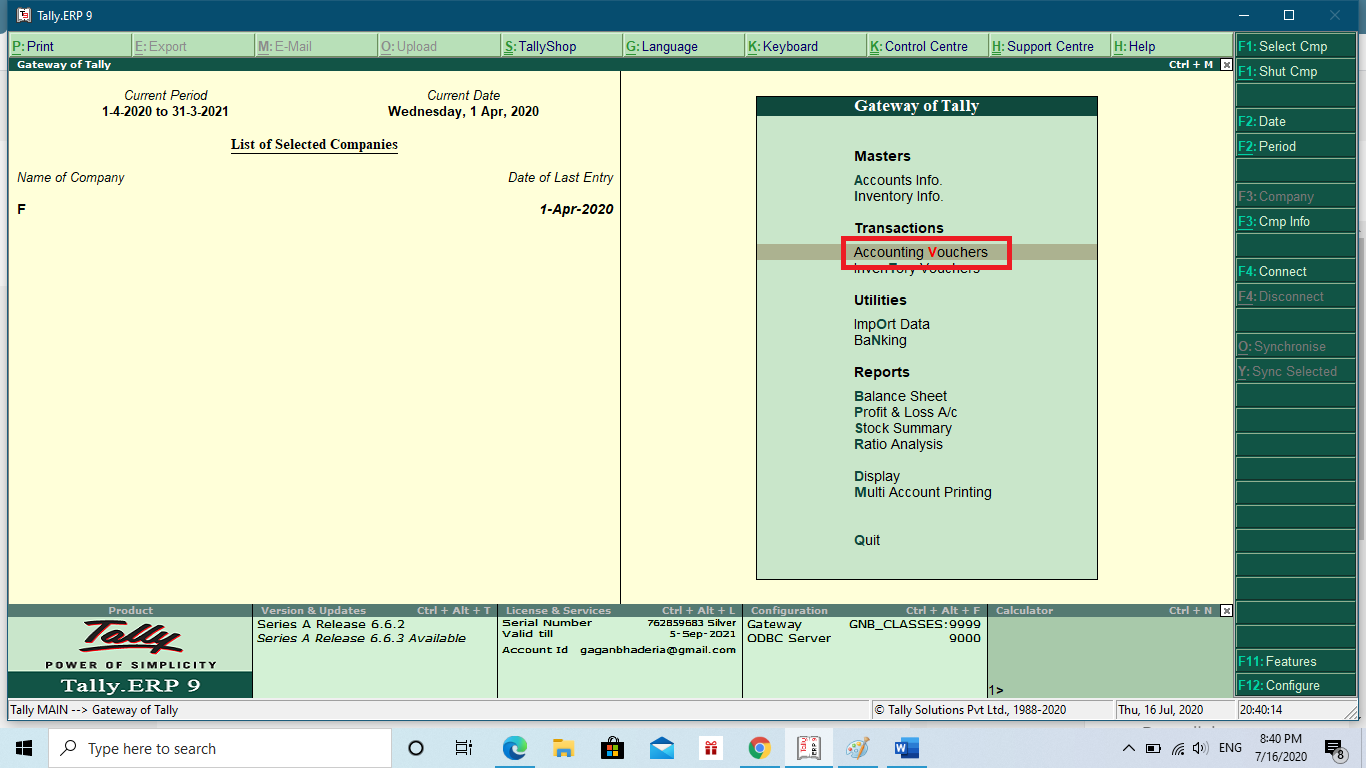
Task: Click F1: Shut Cmp button
Action: click(x=1296, y=71)
